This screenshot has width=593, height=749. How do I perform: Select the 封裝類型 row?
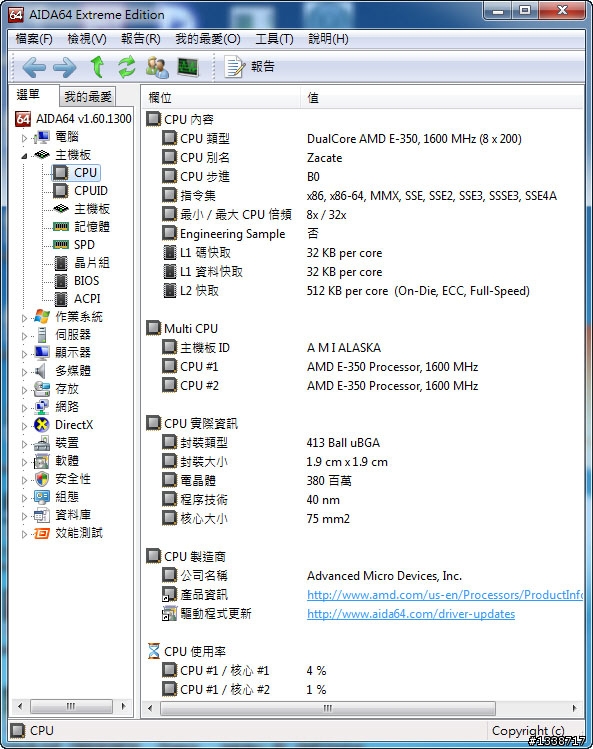click(x=363, y=442)
